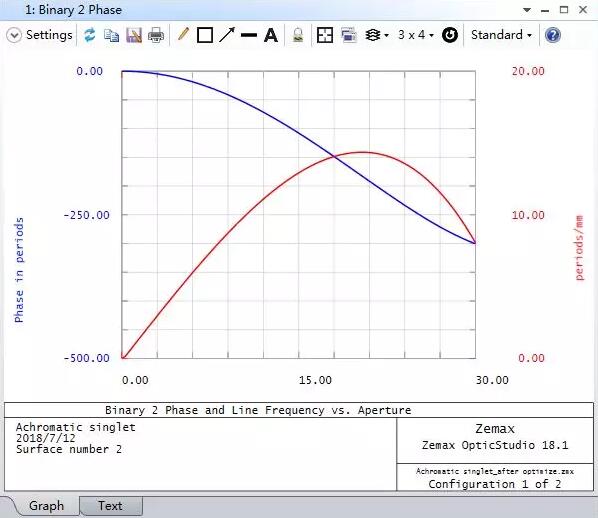Choose the rectangle drawing tool
Image resolution: width=598 pixels, height=518 pixels.
coord(205,35)
